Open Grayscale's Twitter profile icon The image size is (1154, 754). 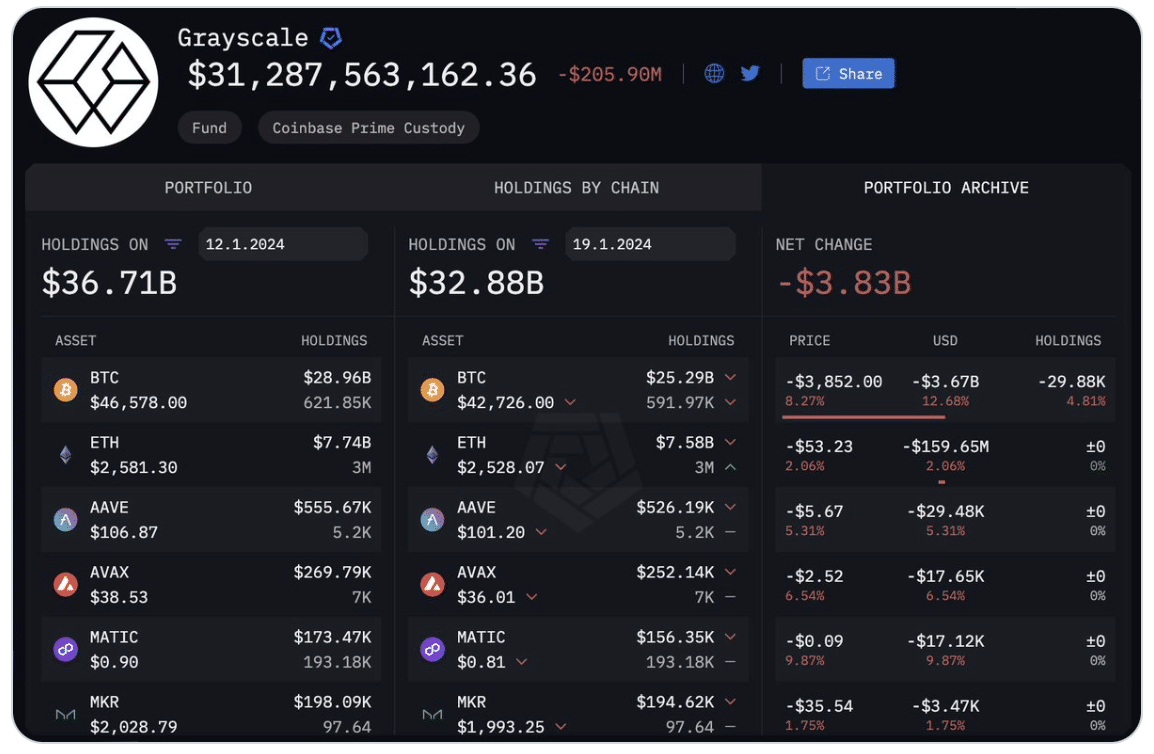750,73
